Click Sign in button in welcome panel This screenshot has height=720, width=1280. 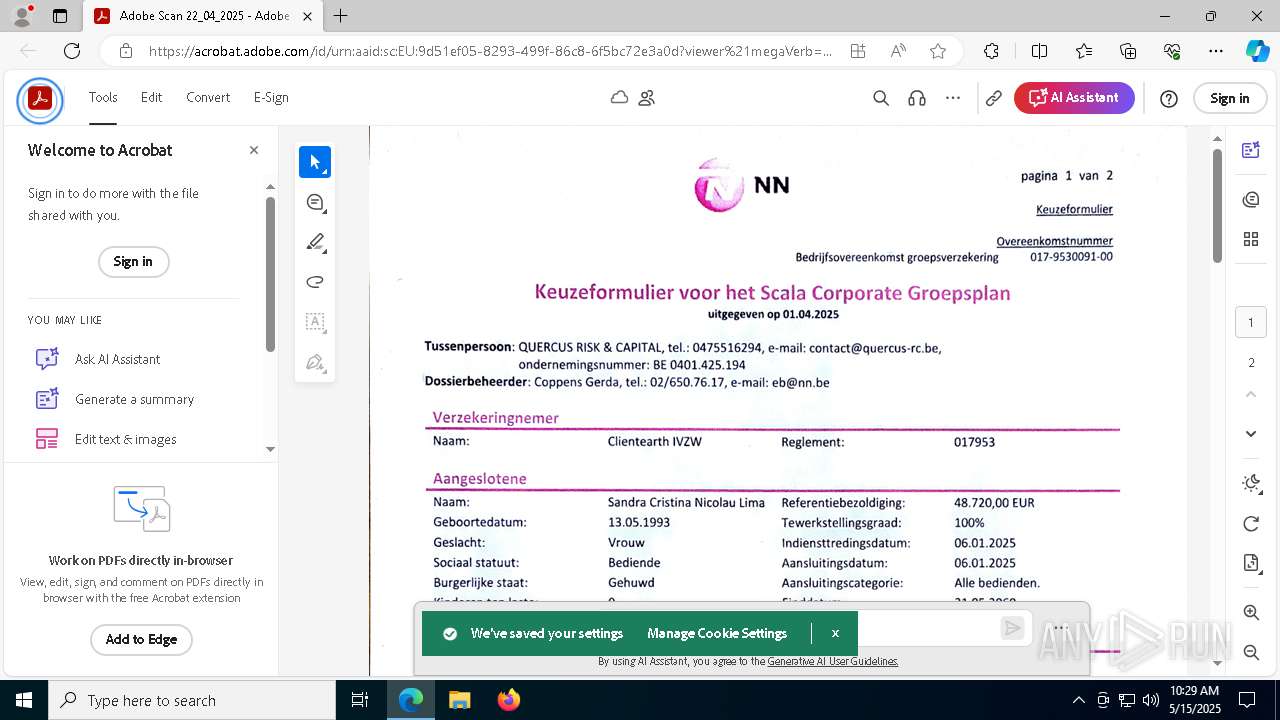[133, 261]
